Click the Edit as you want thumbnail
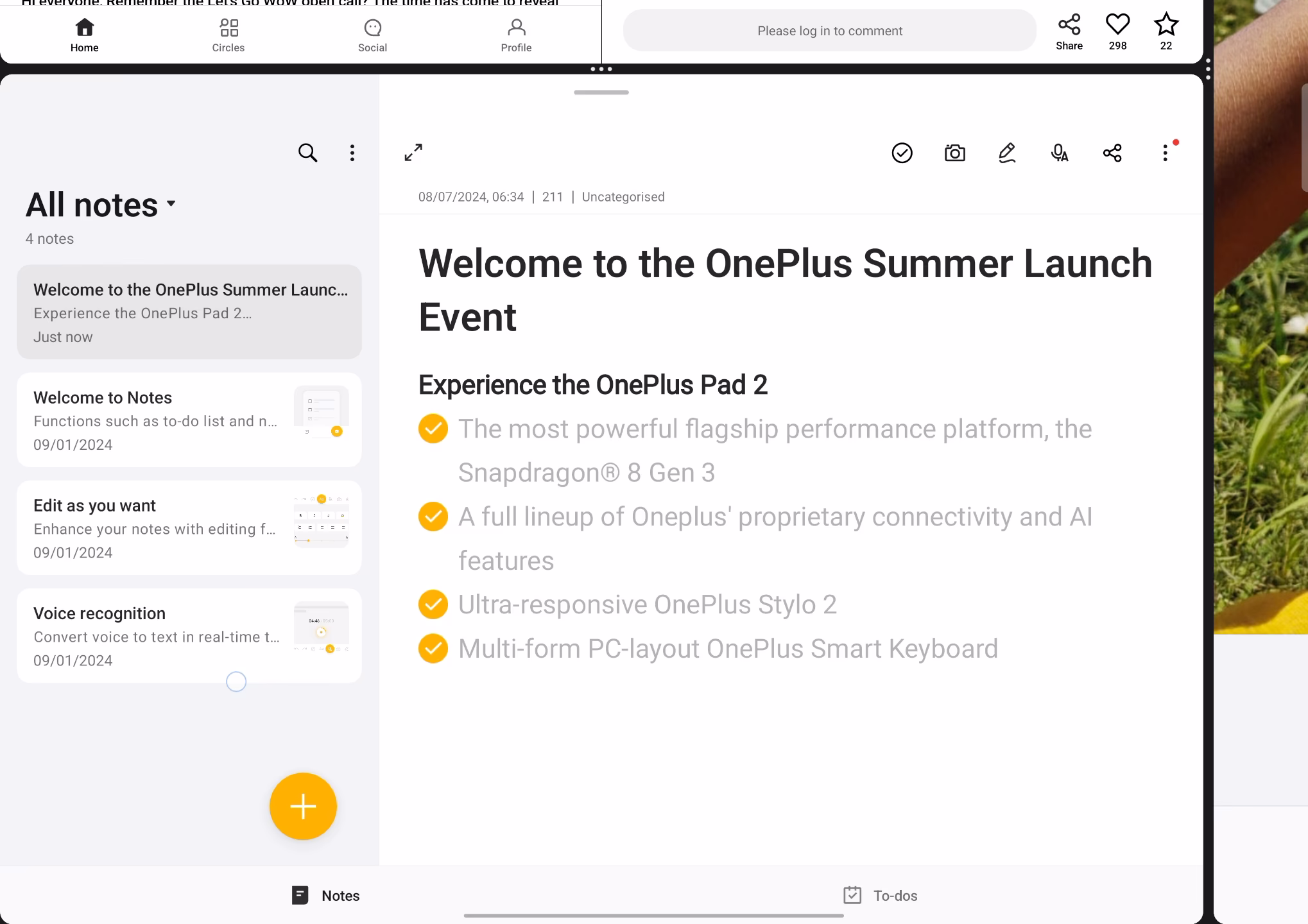 [x=322, y=520]
